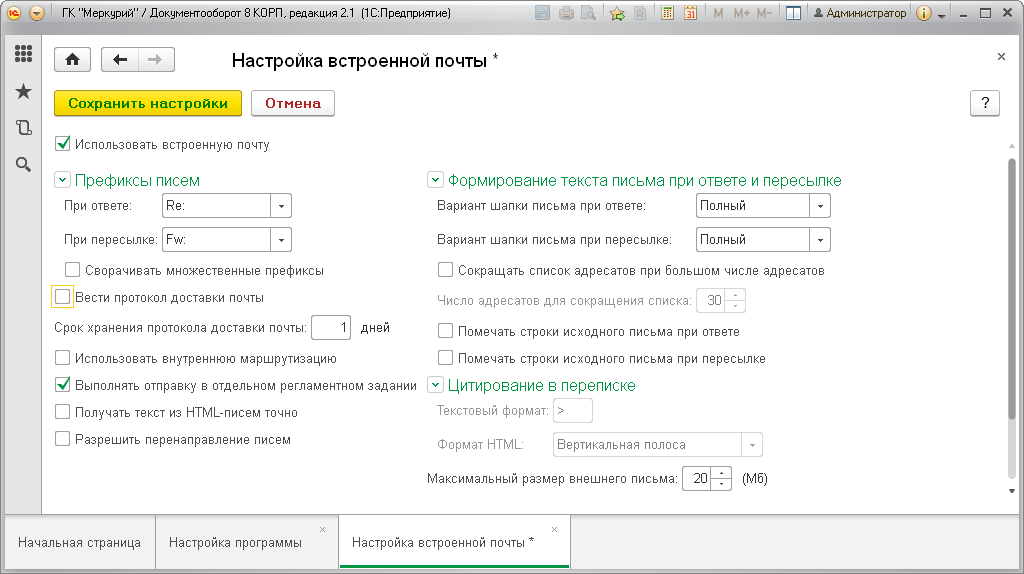1024x574 pixels.
Task: Open the calculator icon
Action: pyautogui.click(x=667, y=13)
